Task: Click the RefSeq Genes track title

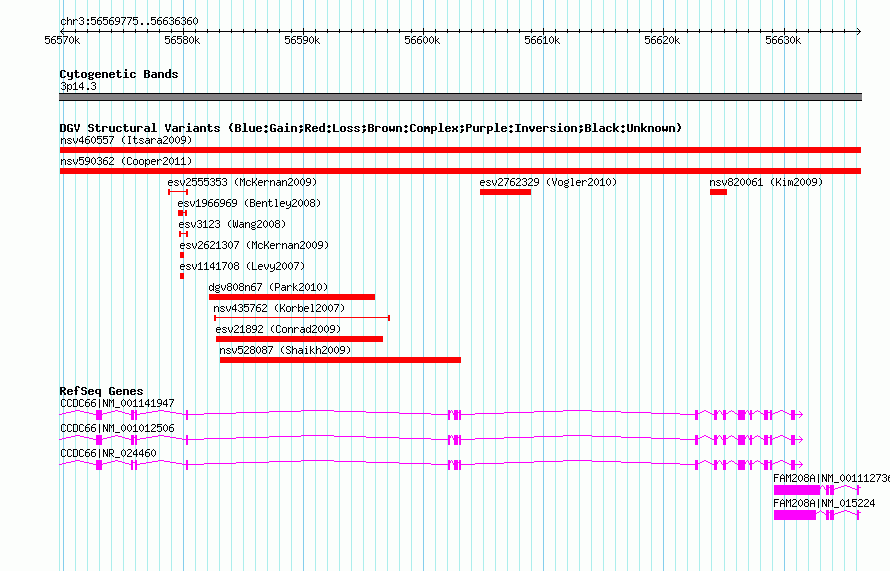Action: (101, 391)
